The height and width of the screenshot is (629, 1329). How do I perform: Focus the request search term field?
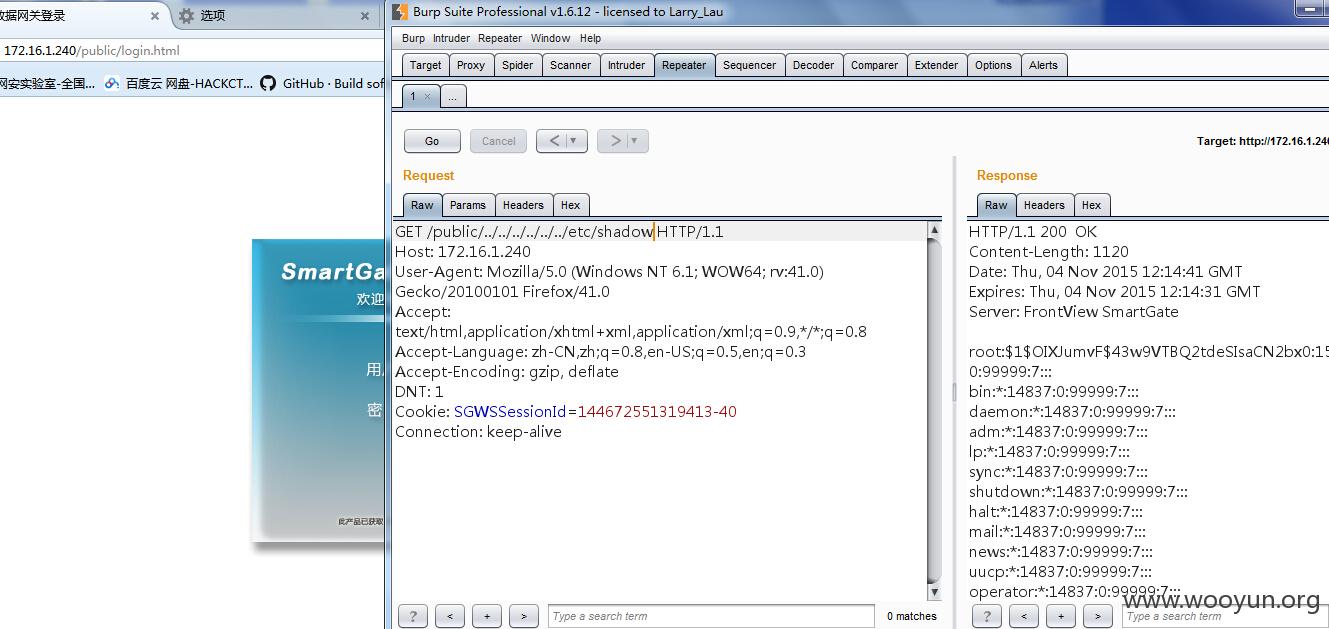pos(711,616)
